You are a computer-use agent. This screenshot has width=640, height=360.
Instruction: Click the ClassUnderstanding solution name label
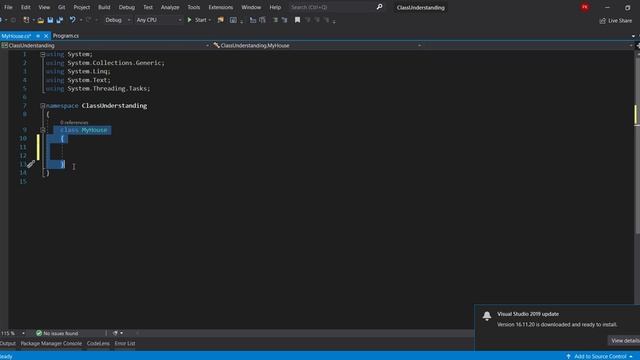pos(420,7)
